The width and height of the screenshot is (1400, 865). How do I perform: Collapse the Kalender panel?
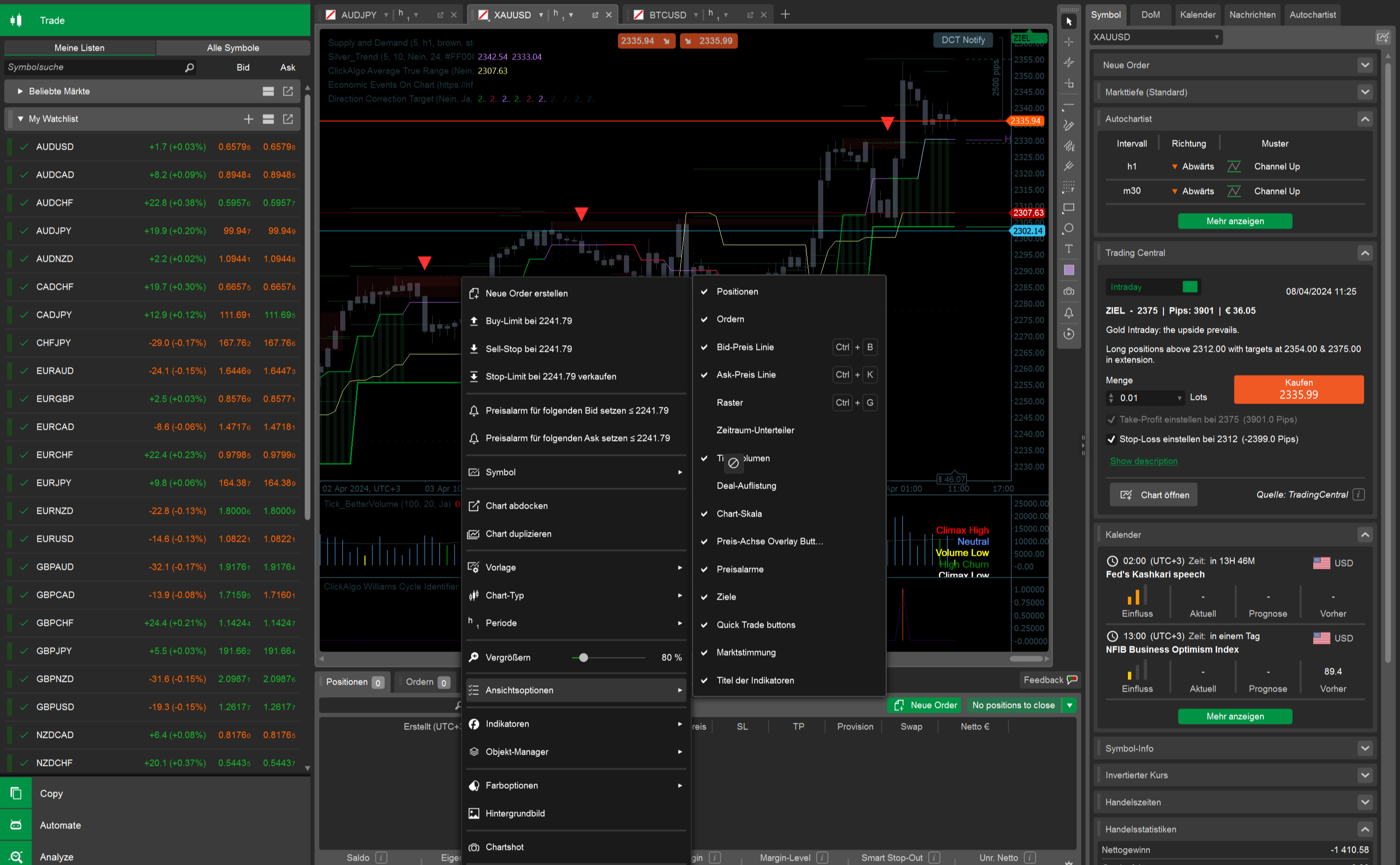(1365, 535)
